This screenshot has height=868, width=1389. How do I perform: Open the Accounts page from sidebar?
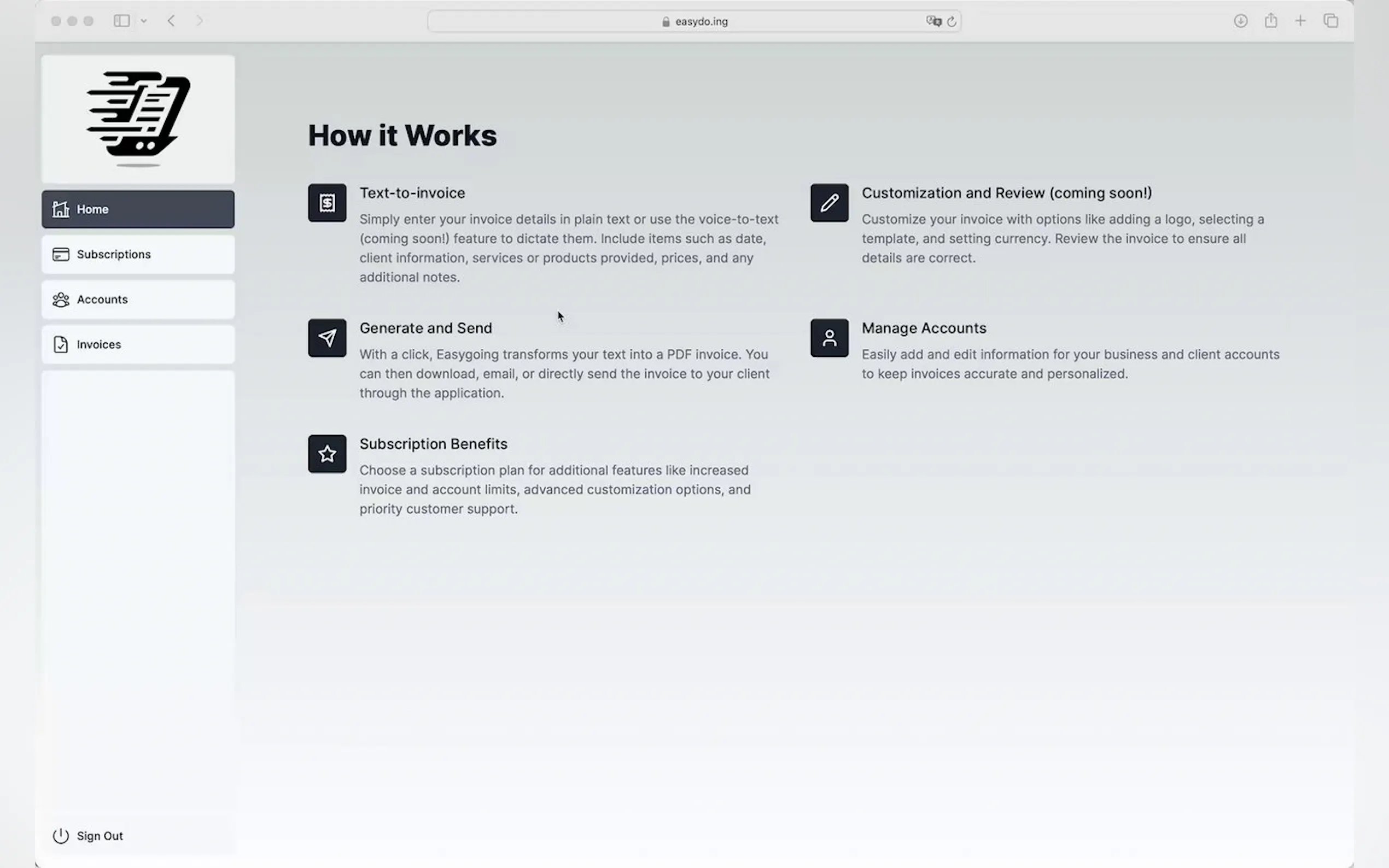pos(138,300)
